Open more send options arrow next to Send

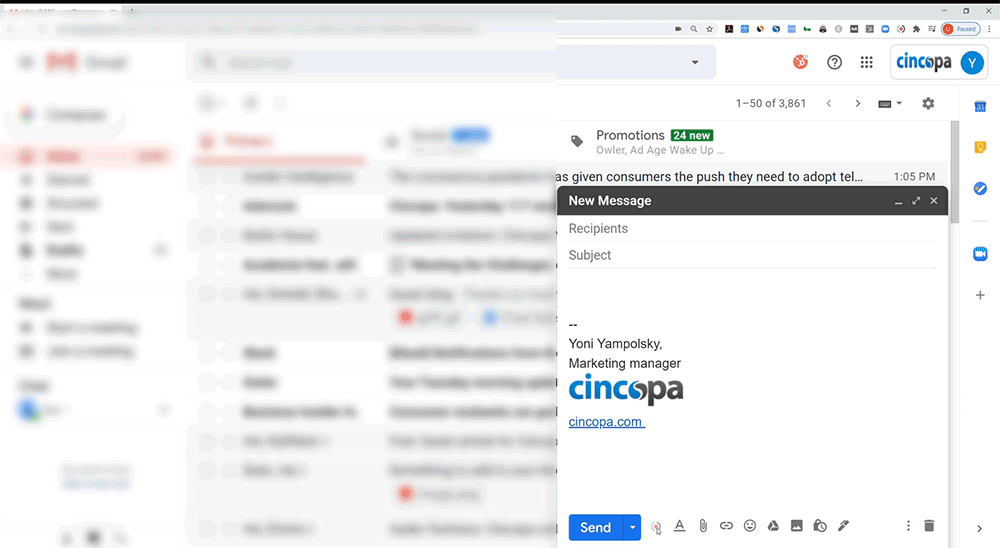(631, 527)
